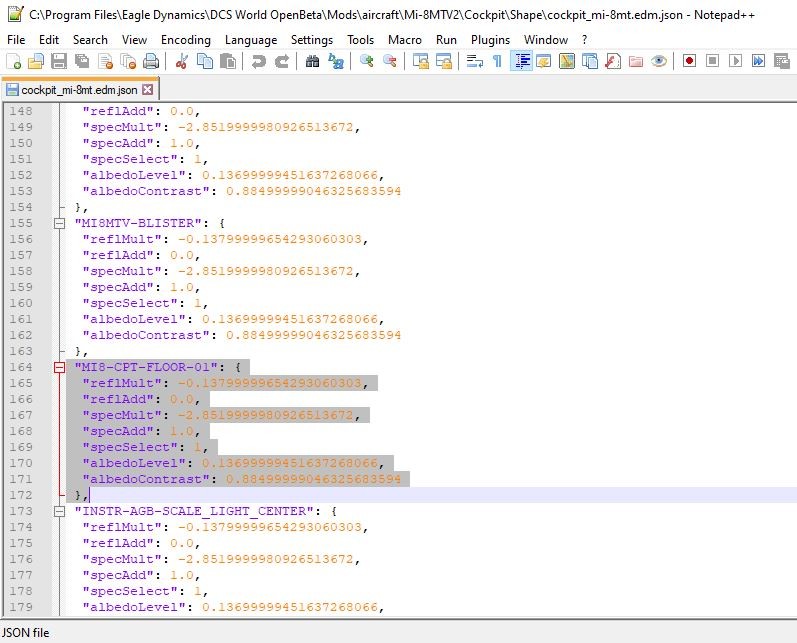Paste with the clipboard toolbar icon

point(228,62)
